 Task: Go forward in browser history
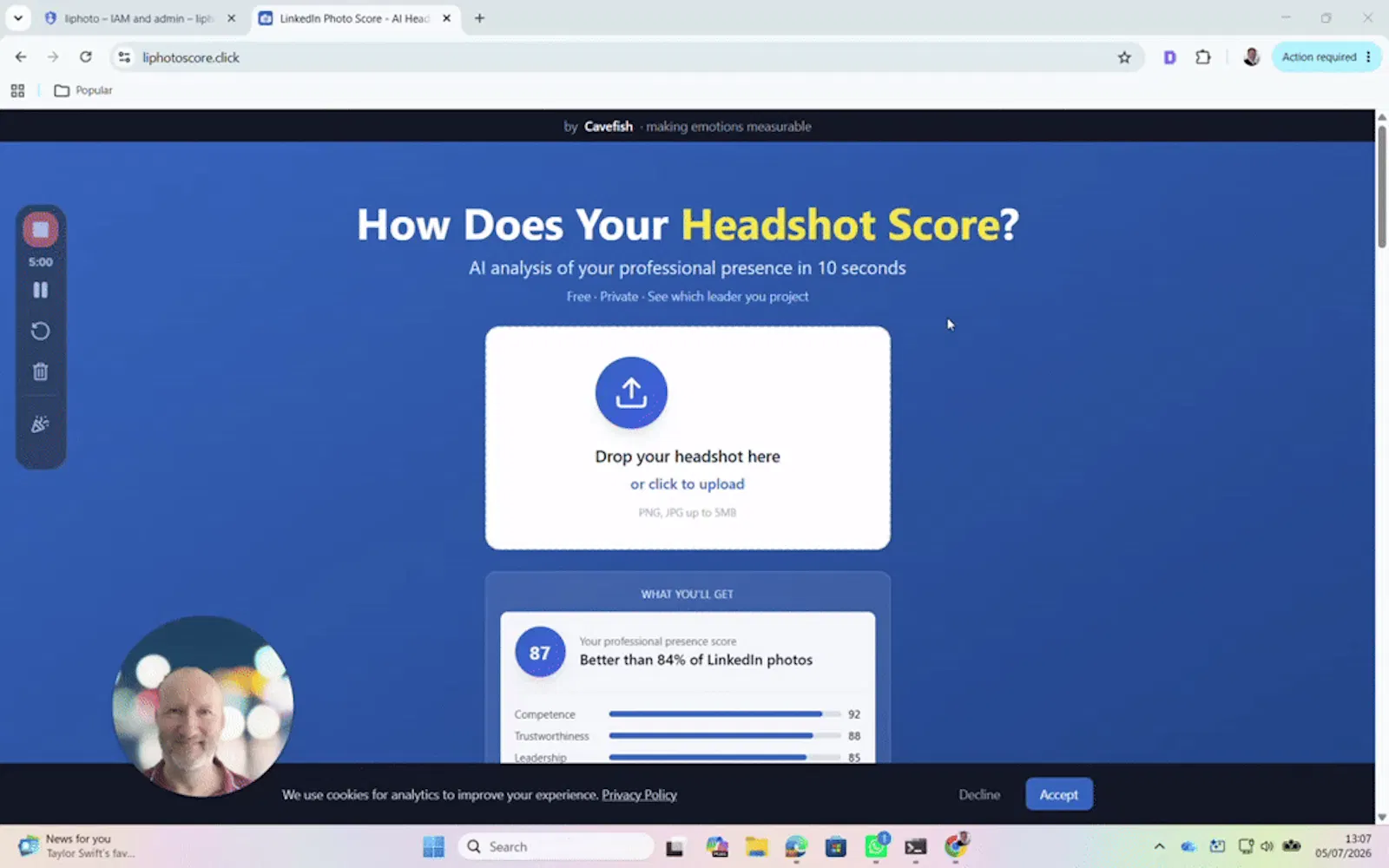tap(53, 57)
